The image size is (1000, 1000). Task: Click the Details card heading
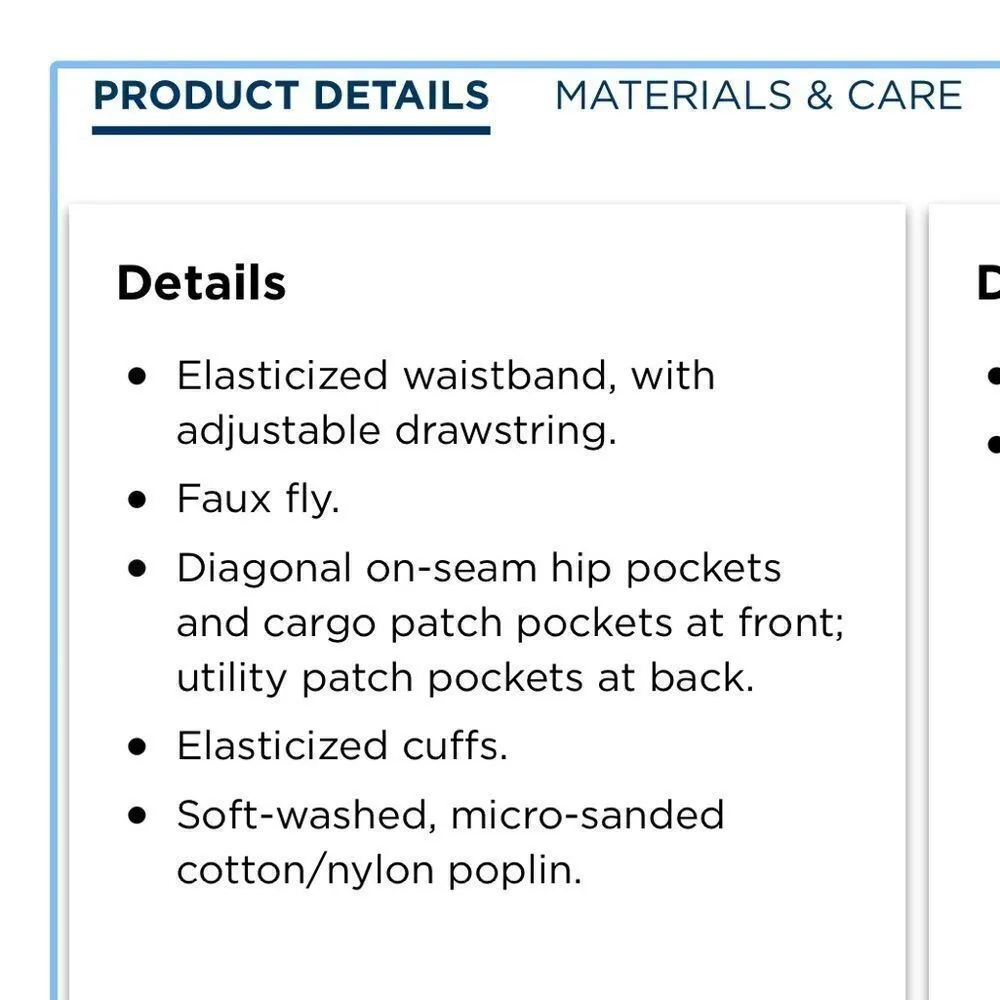pyautogui.click(x=201, y=283)
